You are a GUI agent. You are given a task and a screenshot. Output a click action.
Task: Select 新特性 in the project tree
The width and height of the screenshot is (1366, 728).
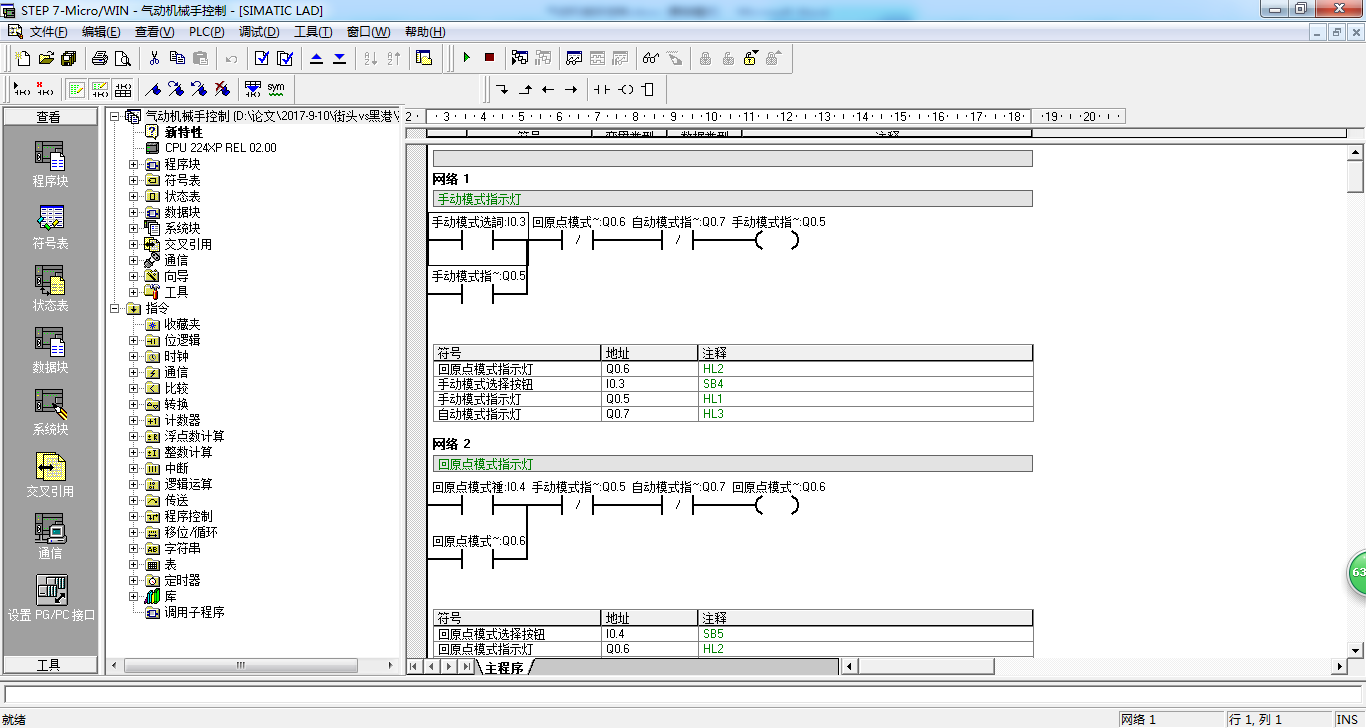pos(183,132)
